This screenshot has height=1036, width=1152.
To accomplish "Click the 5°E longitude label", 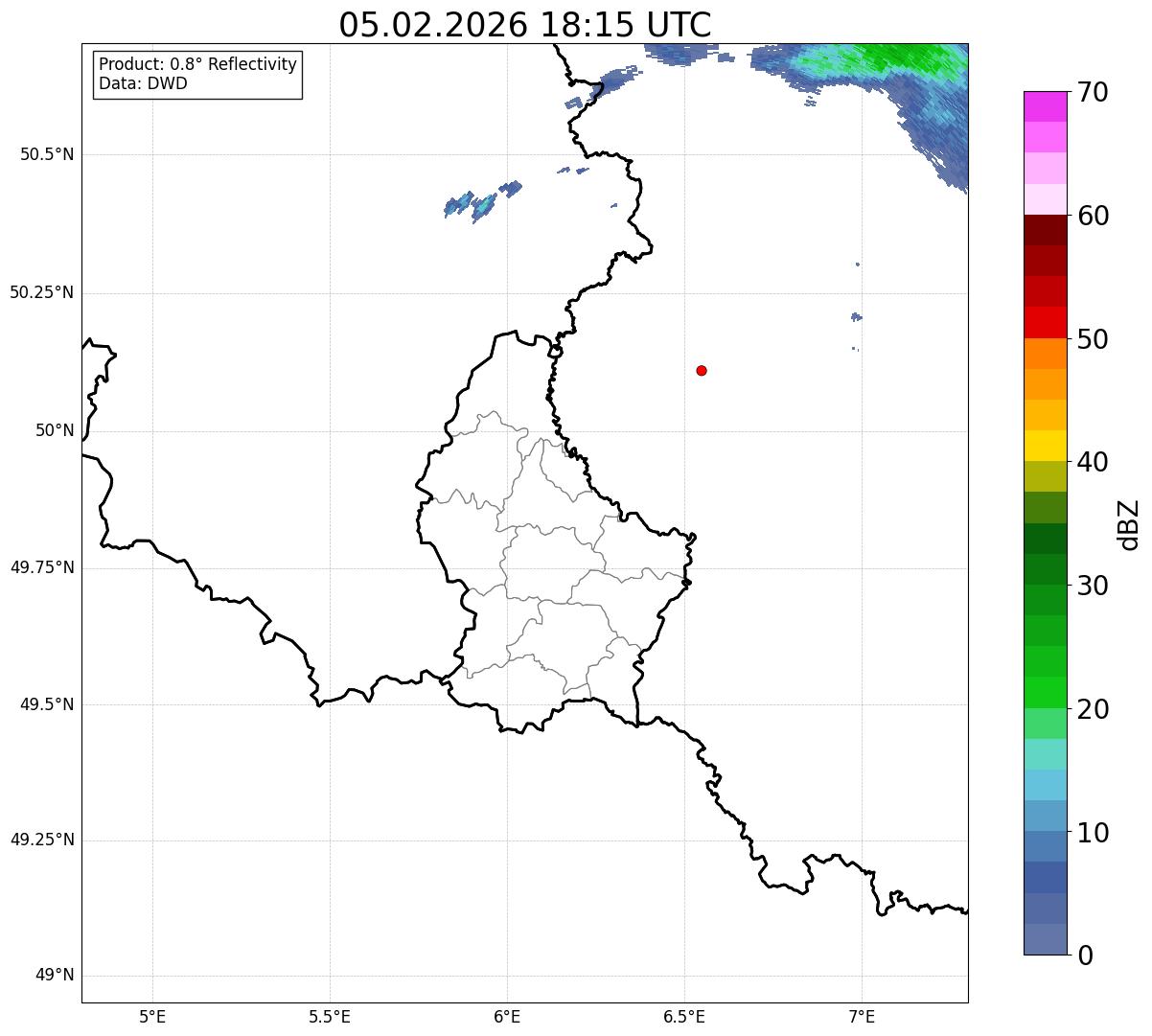I will pyautogui.click(x=152, y=1017).
